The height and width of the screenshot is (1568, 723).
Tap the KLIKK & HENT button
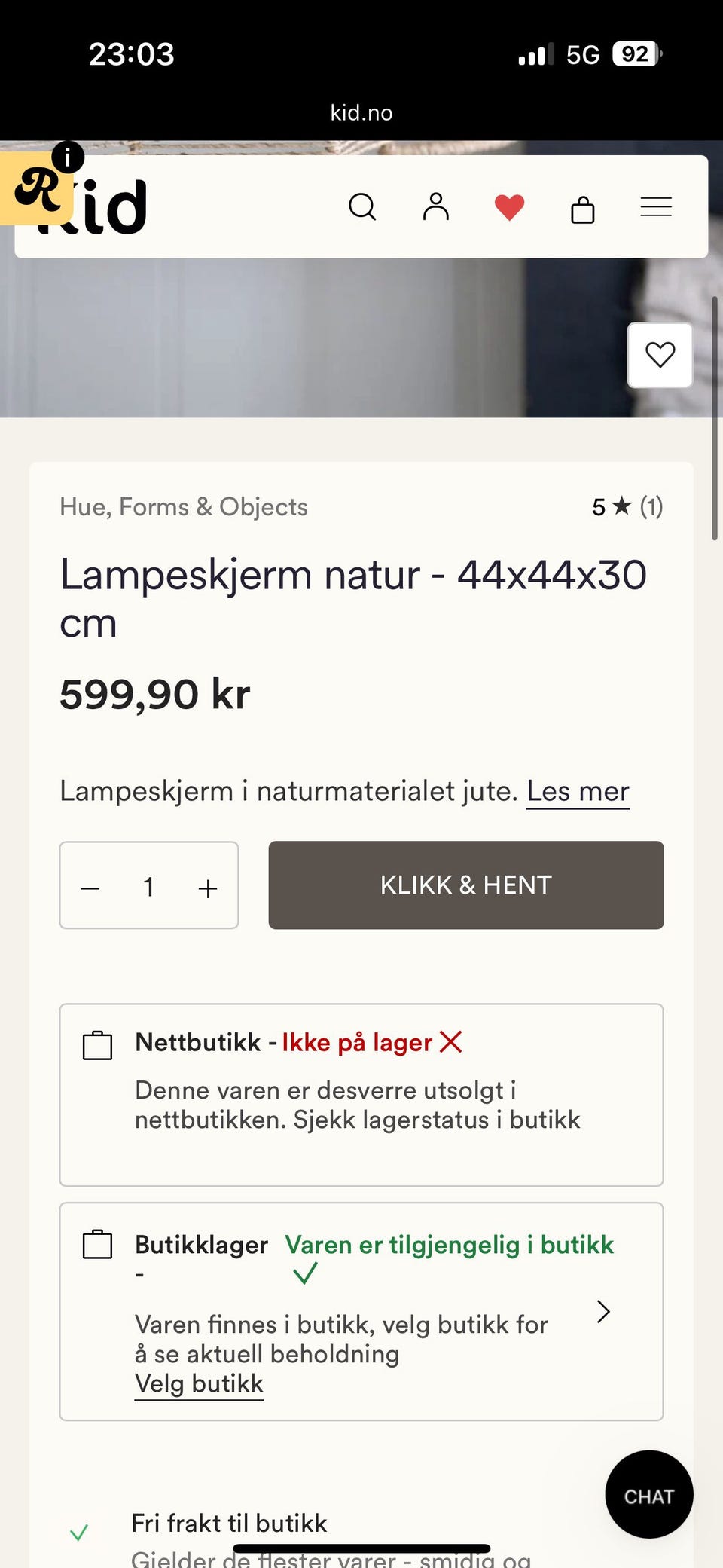[x=466, y=885]
